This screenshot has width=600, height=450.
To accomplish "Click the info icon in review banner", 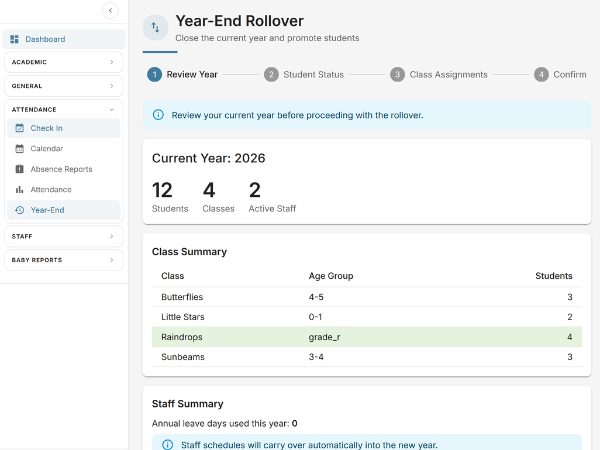I will pyautogui.click(x=158, y=115).
